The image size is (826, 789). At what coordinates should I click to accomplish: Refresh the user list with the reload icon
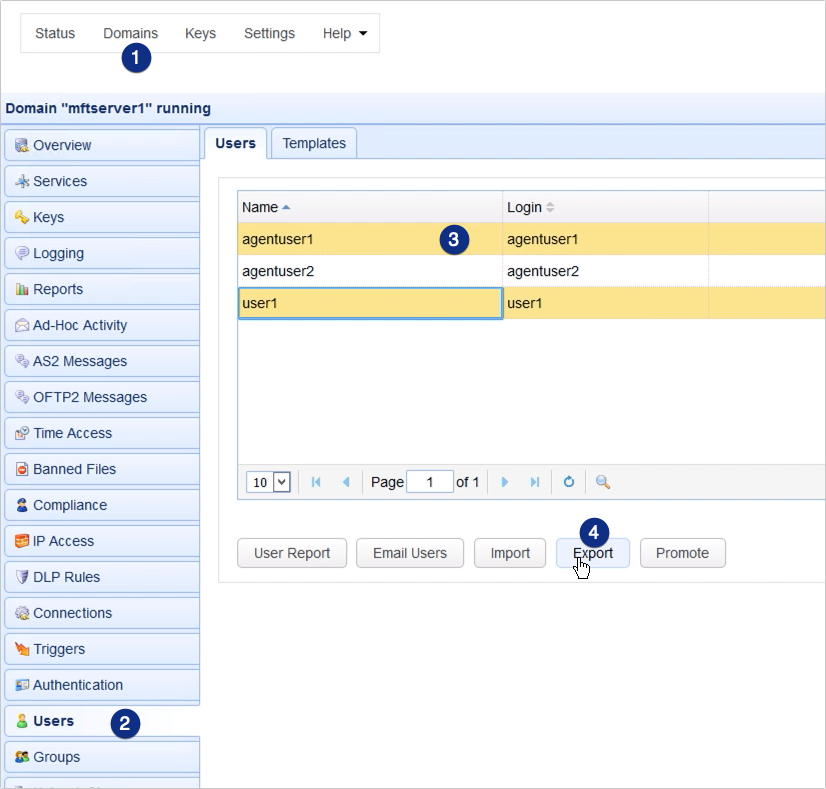pos(568,481)
